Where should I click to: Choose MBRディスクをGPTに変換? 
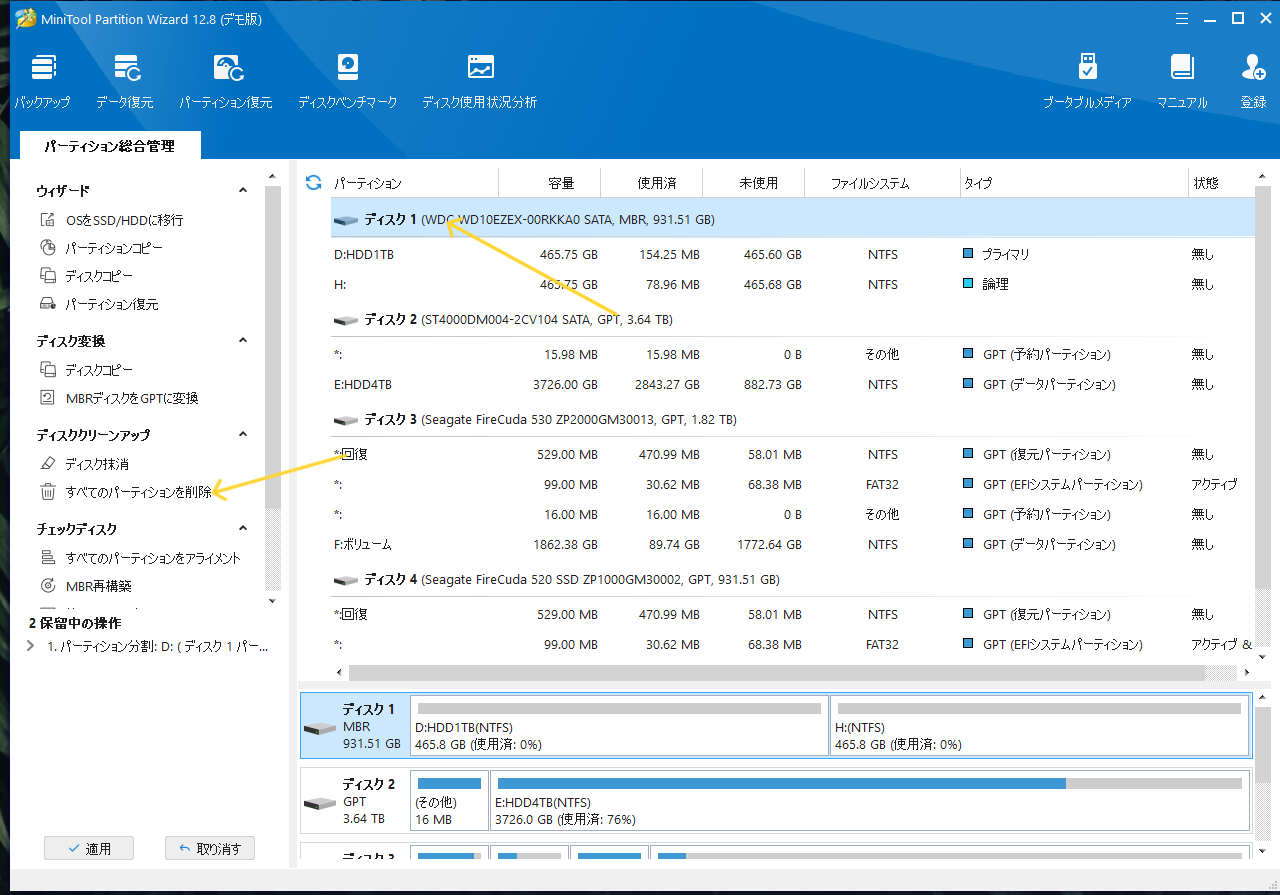(132, 398)
